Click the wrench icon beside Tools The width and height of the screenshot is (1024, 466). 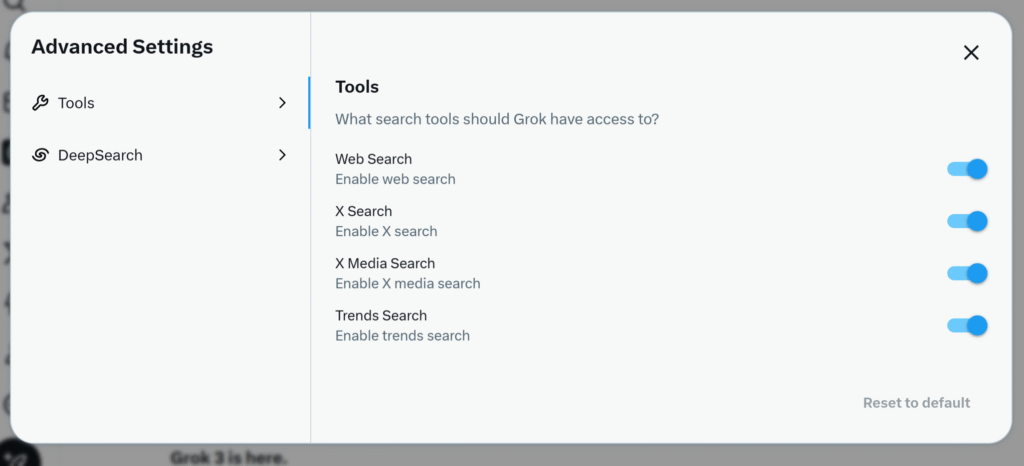(x=40, y=103)
